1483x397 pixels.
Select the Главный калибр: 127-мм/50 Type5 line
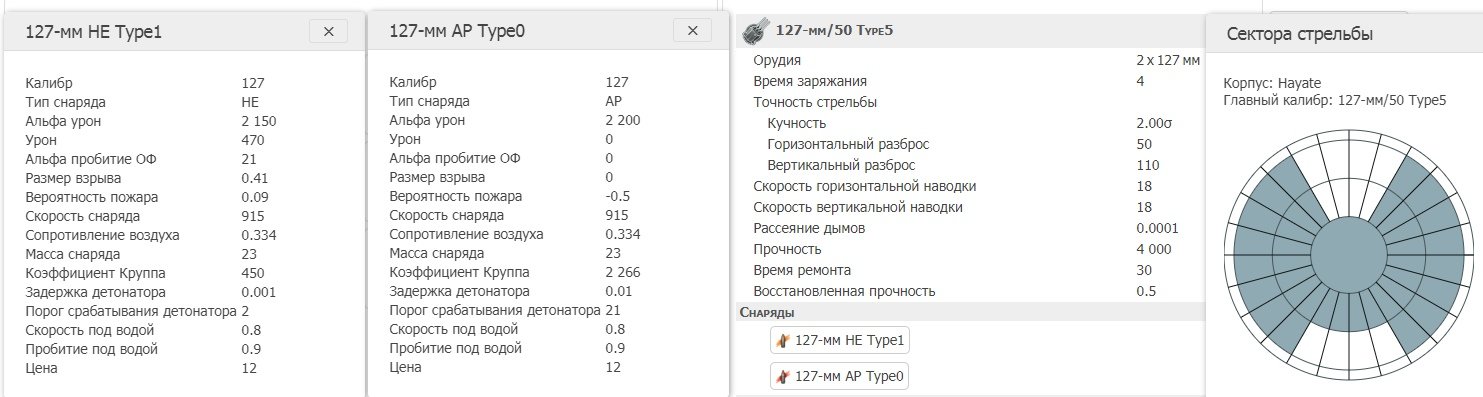click(x=1335, y=100)
